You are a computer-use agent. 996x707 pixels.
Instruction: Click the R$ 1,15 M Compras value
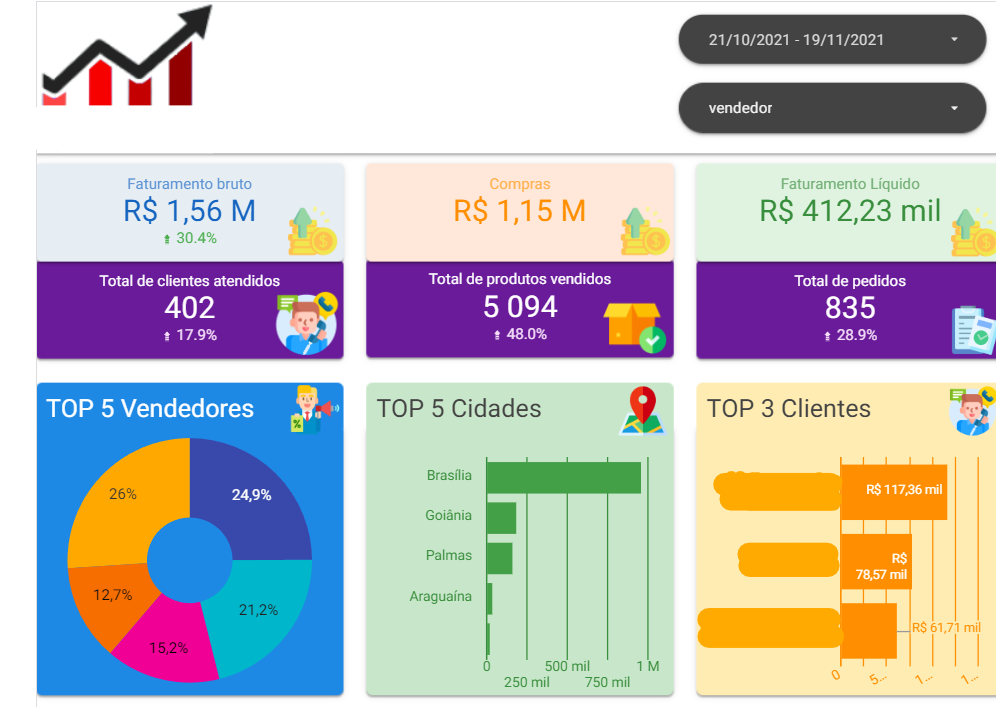(520, 211)
